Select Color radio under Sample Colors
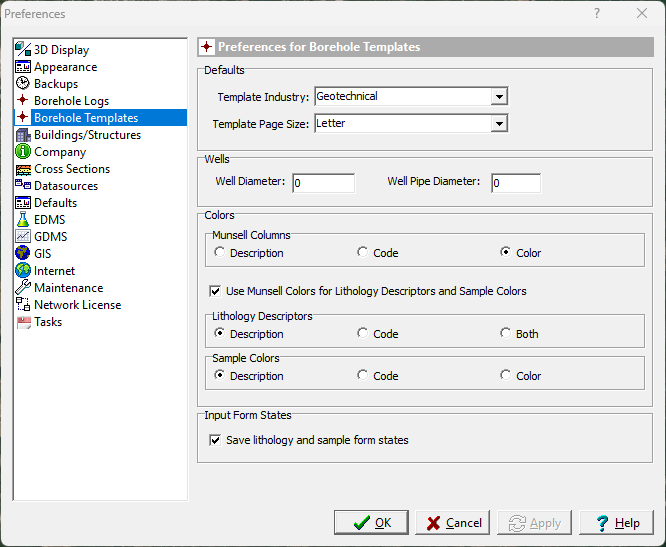 [x=506, y=376]
